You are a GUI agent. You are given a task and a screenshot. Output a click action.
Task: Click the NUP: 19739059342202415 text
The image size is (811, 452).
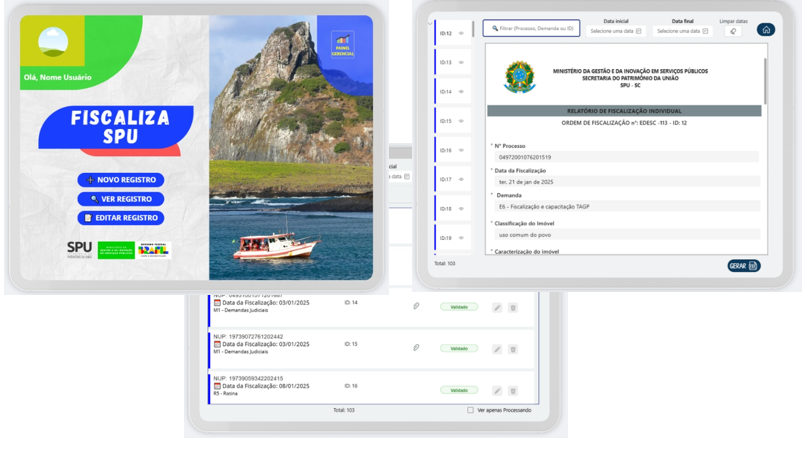tap(248, 379)
